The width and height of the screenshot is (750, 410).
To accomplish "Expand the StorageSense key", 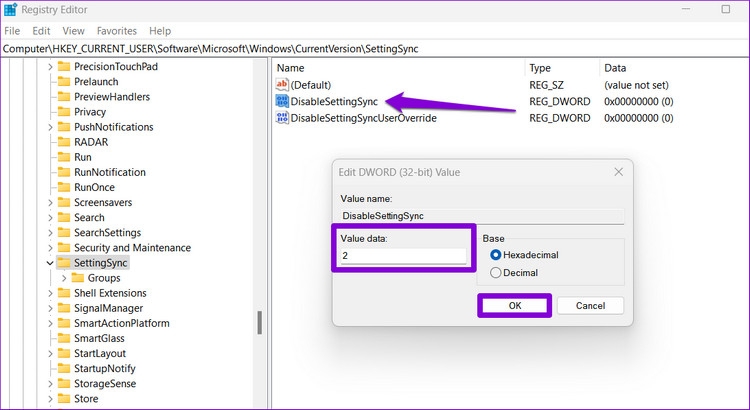I will pos(50,384).
